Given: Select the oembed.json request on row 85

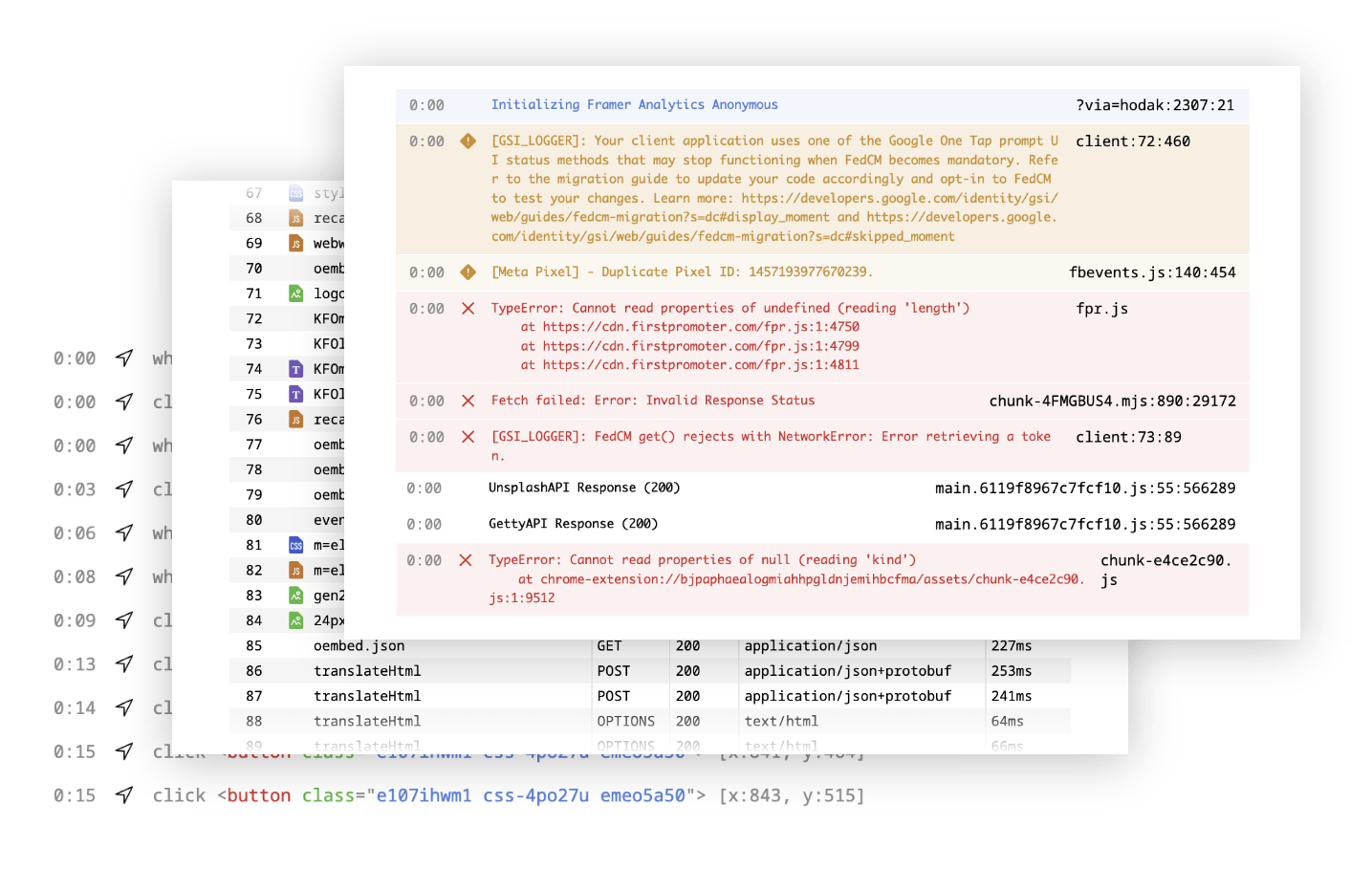Looking at the screenshot, I should (359, 646).
